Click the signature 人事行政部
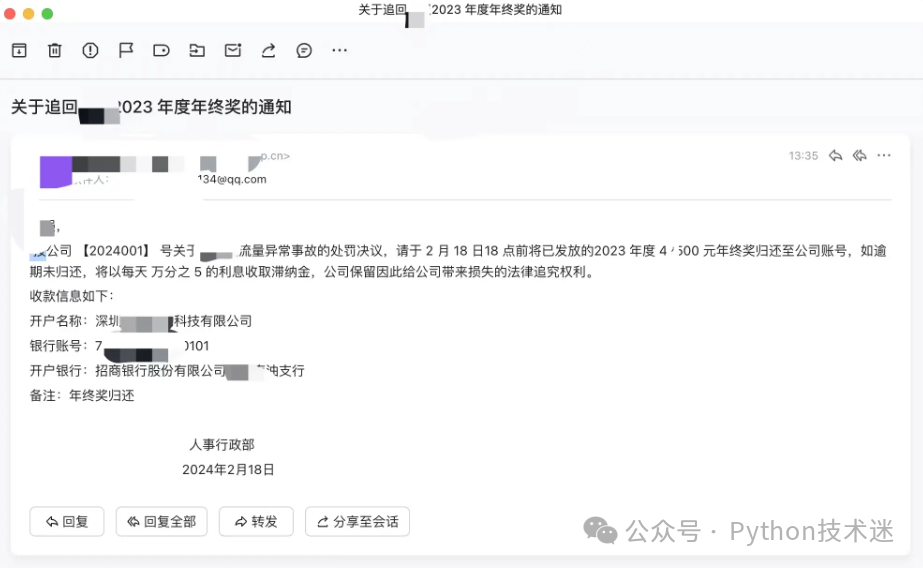This screenshot has height=568, width=923. point(222,444)
